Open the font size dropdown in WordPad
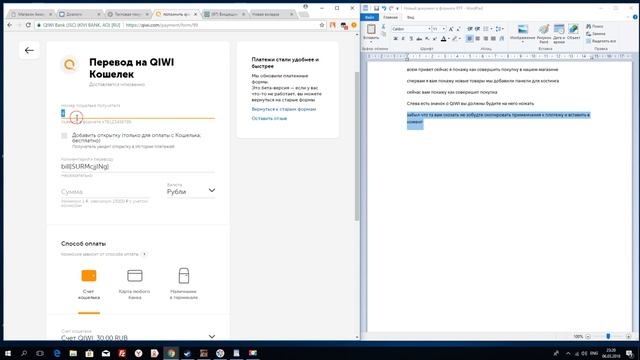This screenshot has width=640, height=360. point(444,29)
